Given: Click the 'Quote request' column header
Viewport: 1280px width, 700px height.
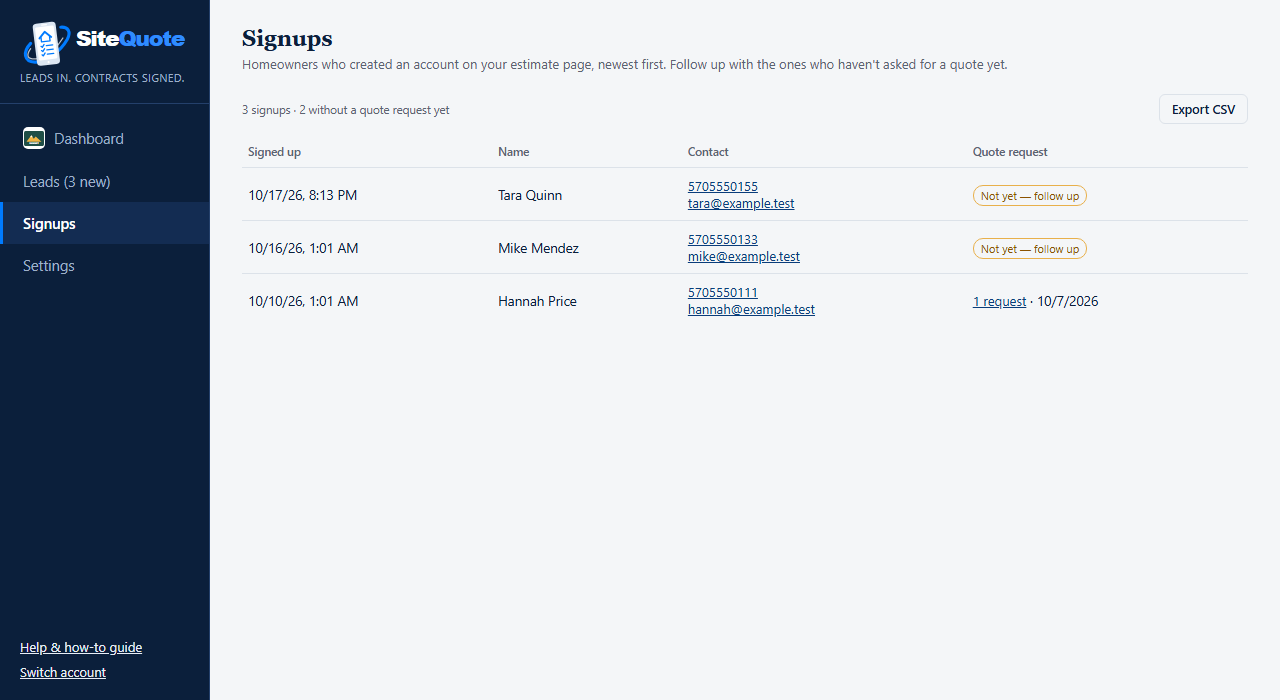Looking at the screenshot, I should 1010,152.
